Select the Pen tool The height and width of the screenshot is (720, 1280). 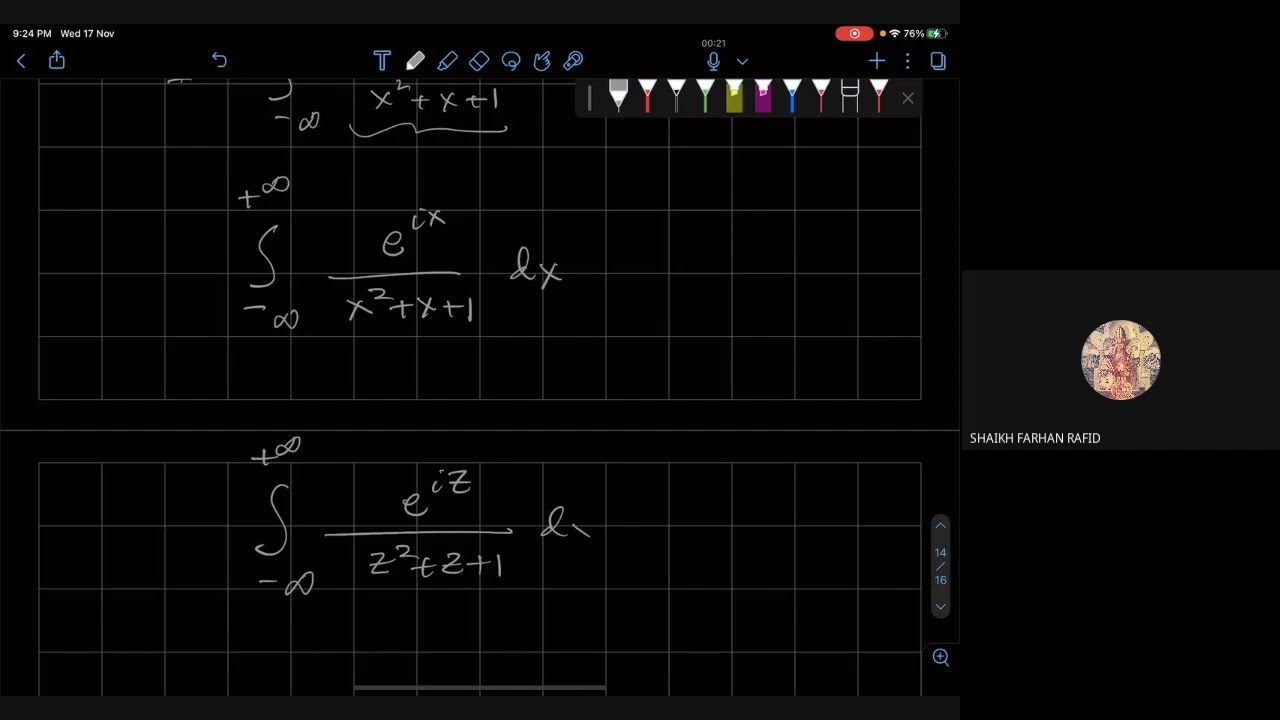tap(415, 61)
